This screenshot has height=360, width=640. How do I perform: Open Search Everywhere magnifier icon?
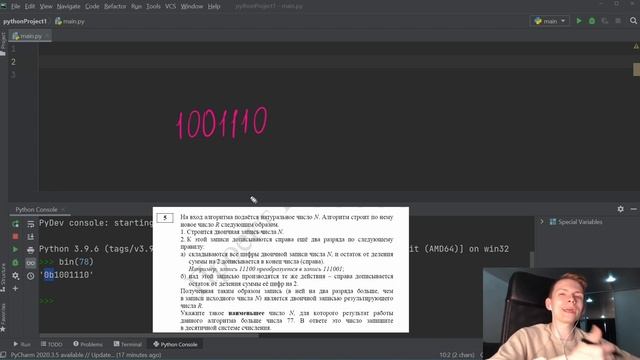[x=633, y=20]
